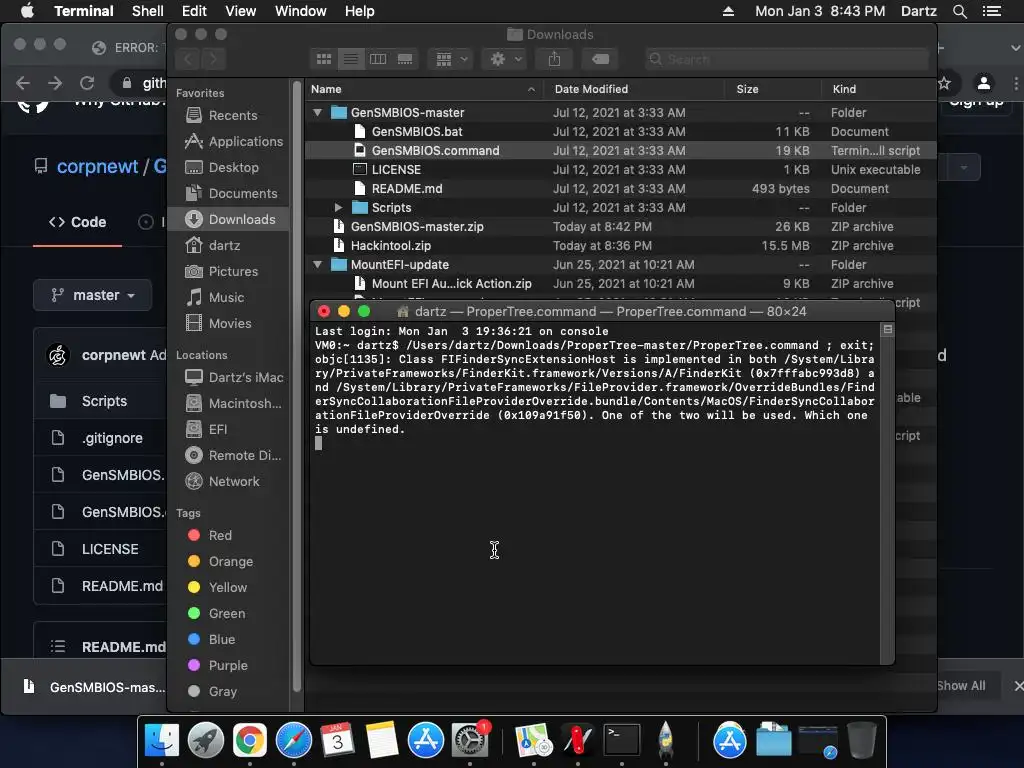Launch Safari from the Dock
The height and width of the screenshot is (768, 1024).
click(x=294, y=741)
